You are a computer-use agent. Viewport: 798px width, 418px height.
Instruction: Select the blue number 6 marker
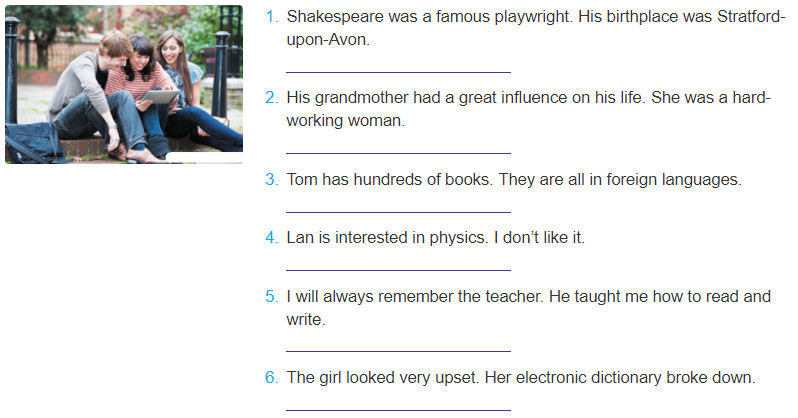tap(272, 377)
